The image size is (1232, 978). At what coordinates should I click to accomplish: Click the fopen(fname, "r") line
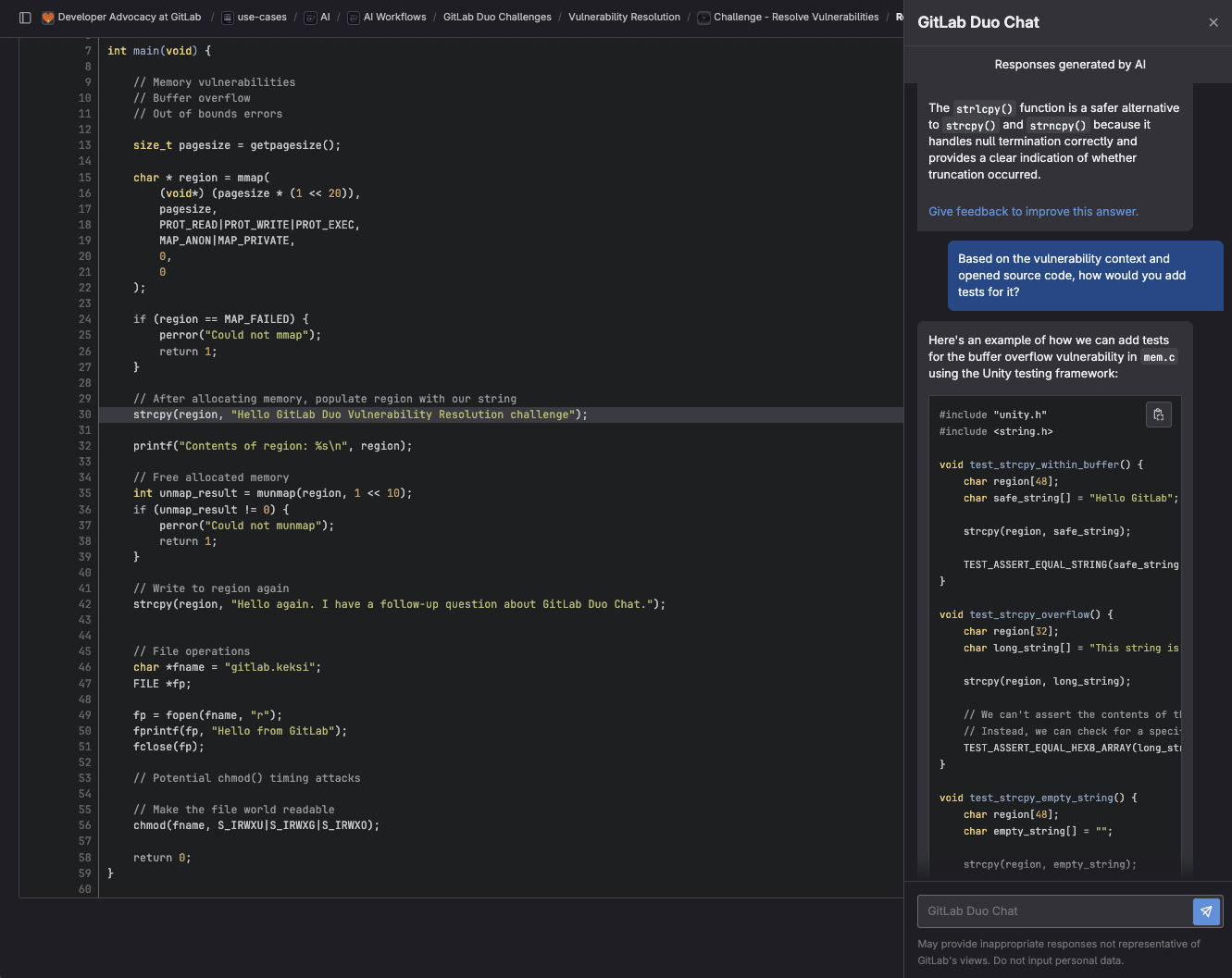[x=208, y=715]
